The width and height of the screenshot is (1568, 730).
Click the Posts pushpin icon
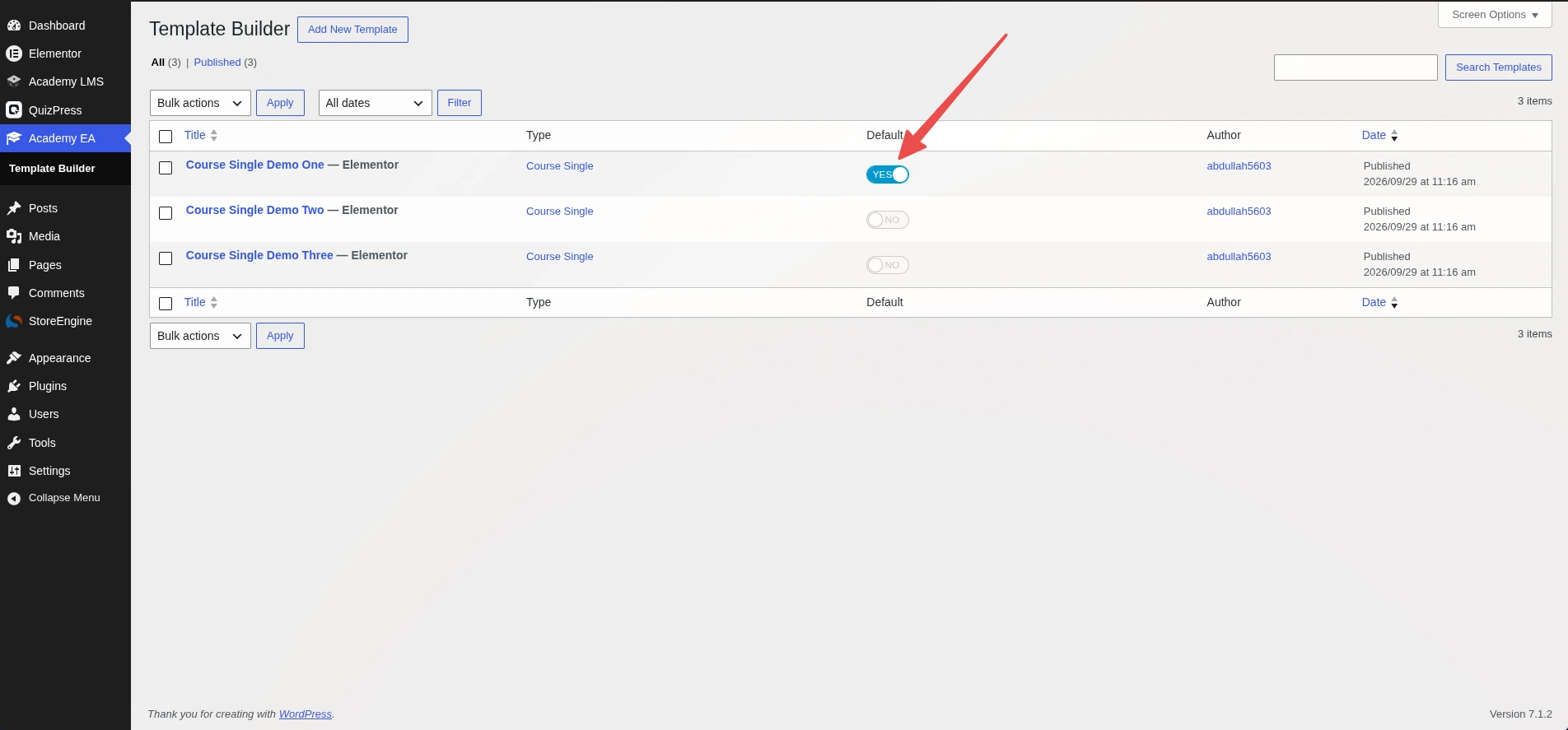tap(14, 208)
